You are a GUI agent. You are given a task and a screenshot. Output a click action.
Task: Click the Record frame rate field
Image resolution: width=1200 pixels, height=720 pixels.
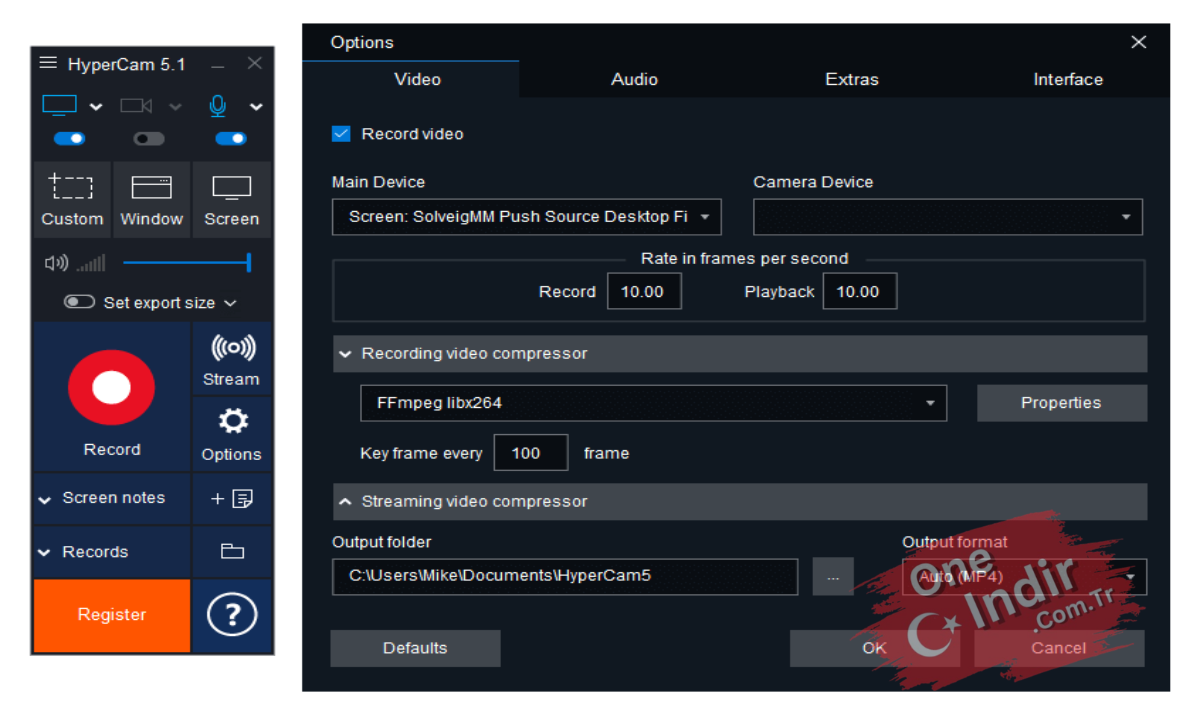tap(644, 292)
